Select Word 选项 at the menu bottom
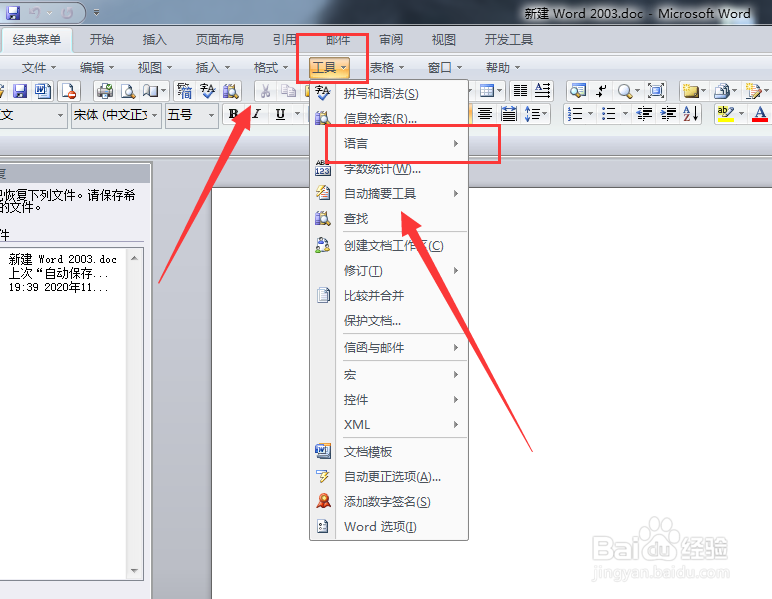772x599 pixels. click(x=389, y=527)
